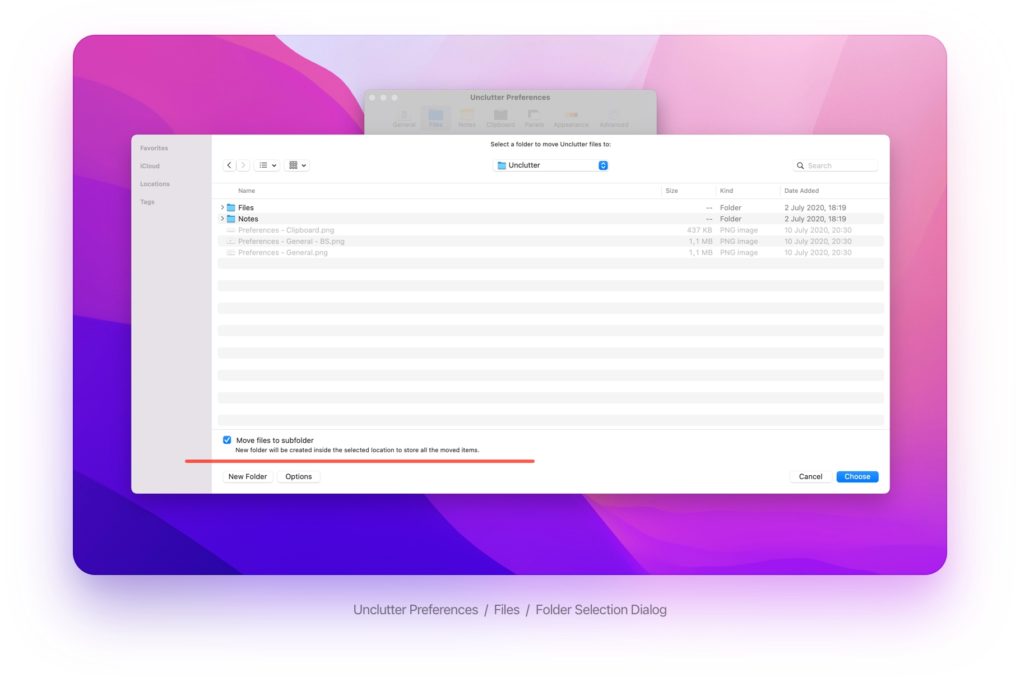Viewport: 1020px width, 677px height.
Task: Click the Choose button
Action: click(x=856, y=477)
